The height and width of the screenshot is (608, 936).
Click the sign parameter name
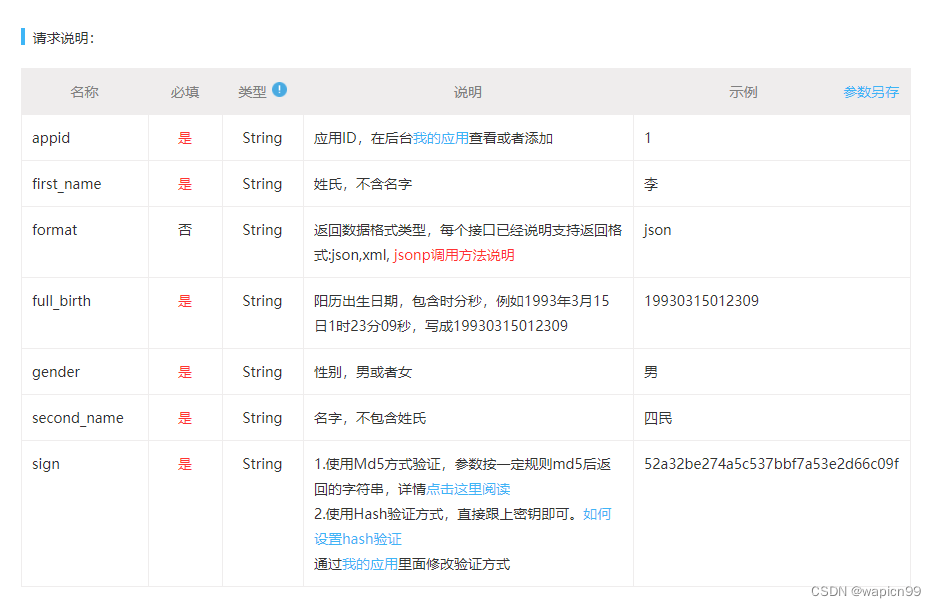point(46,464)
